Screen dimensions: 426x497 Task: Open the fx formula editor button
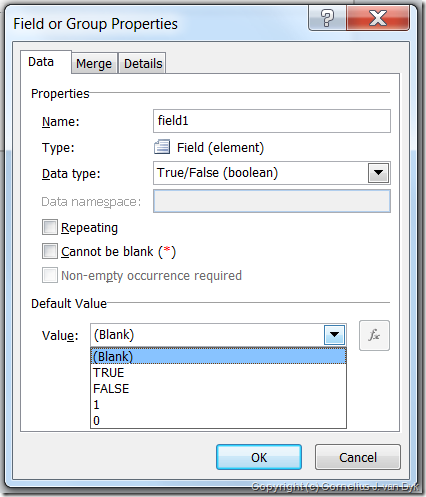click(374, 335)
